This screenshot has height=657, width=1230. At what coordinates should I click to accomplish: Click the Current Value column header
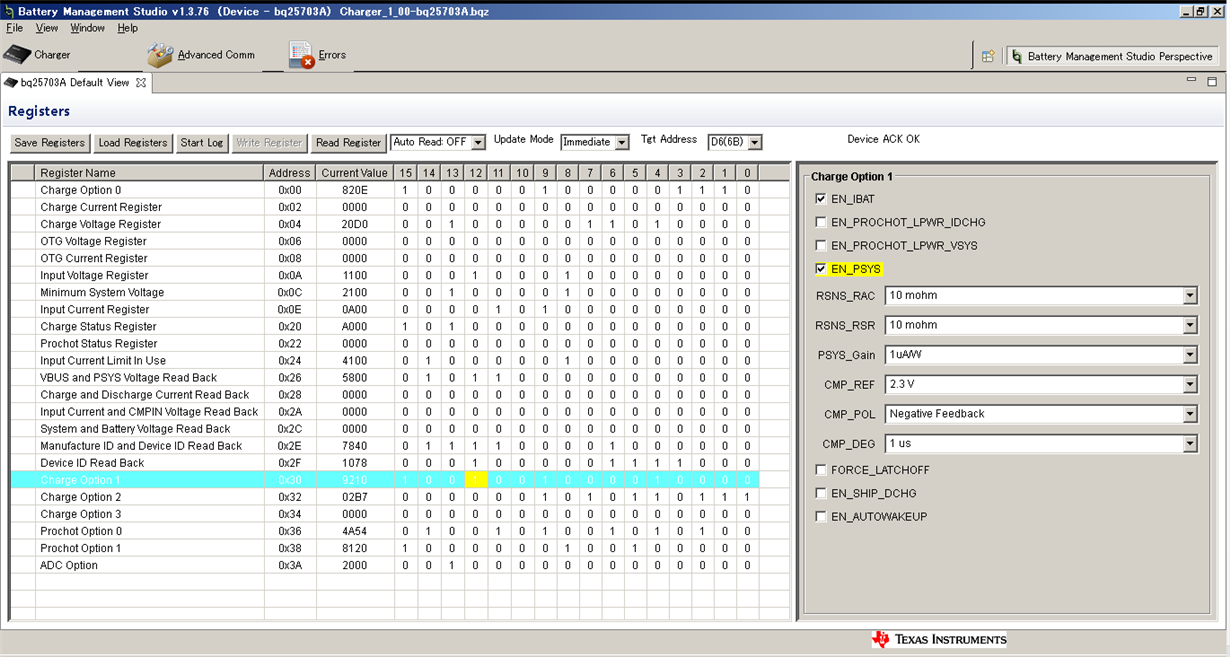(x=354, y=173)
